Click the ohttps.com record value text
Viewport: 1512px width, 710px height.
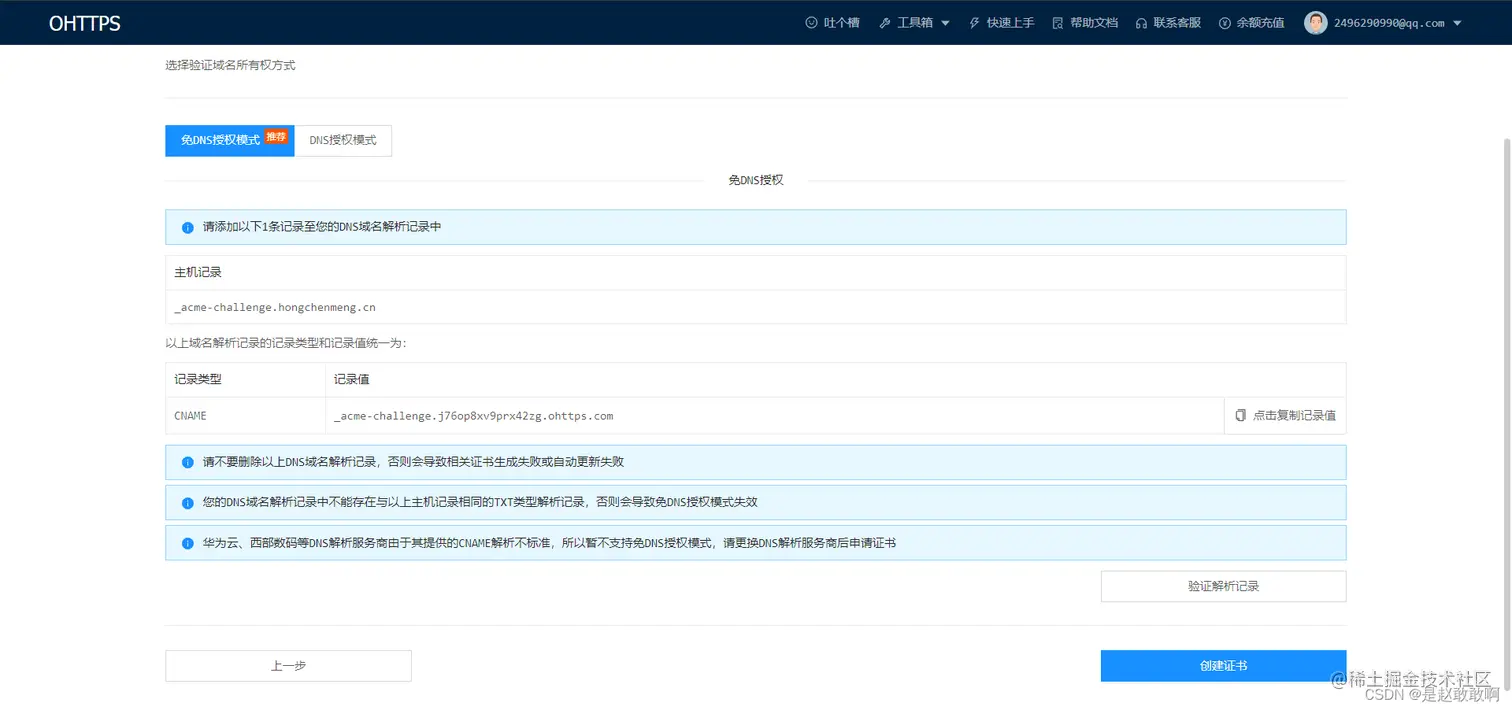473,415
